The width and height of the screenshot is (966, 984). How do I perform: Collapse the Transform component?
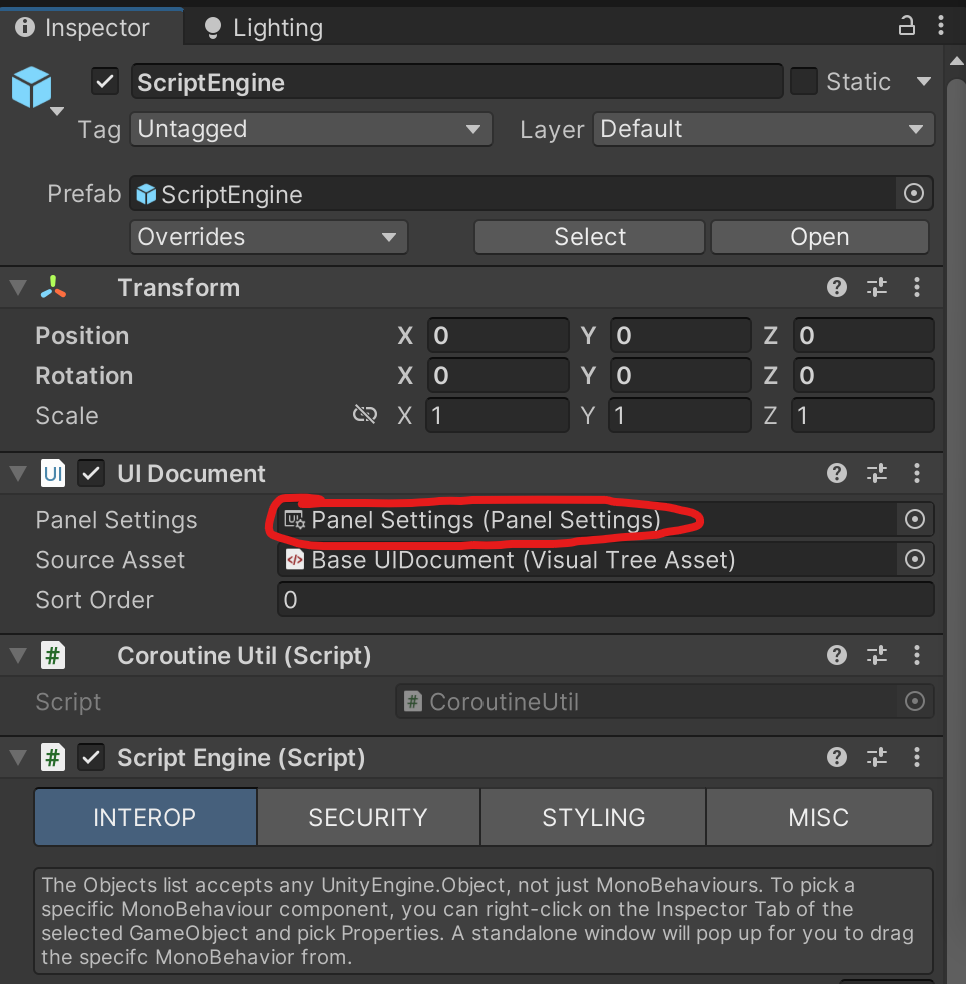16,287
